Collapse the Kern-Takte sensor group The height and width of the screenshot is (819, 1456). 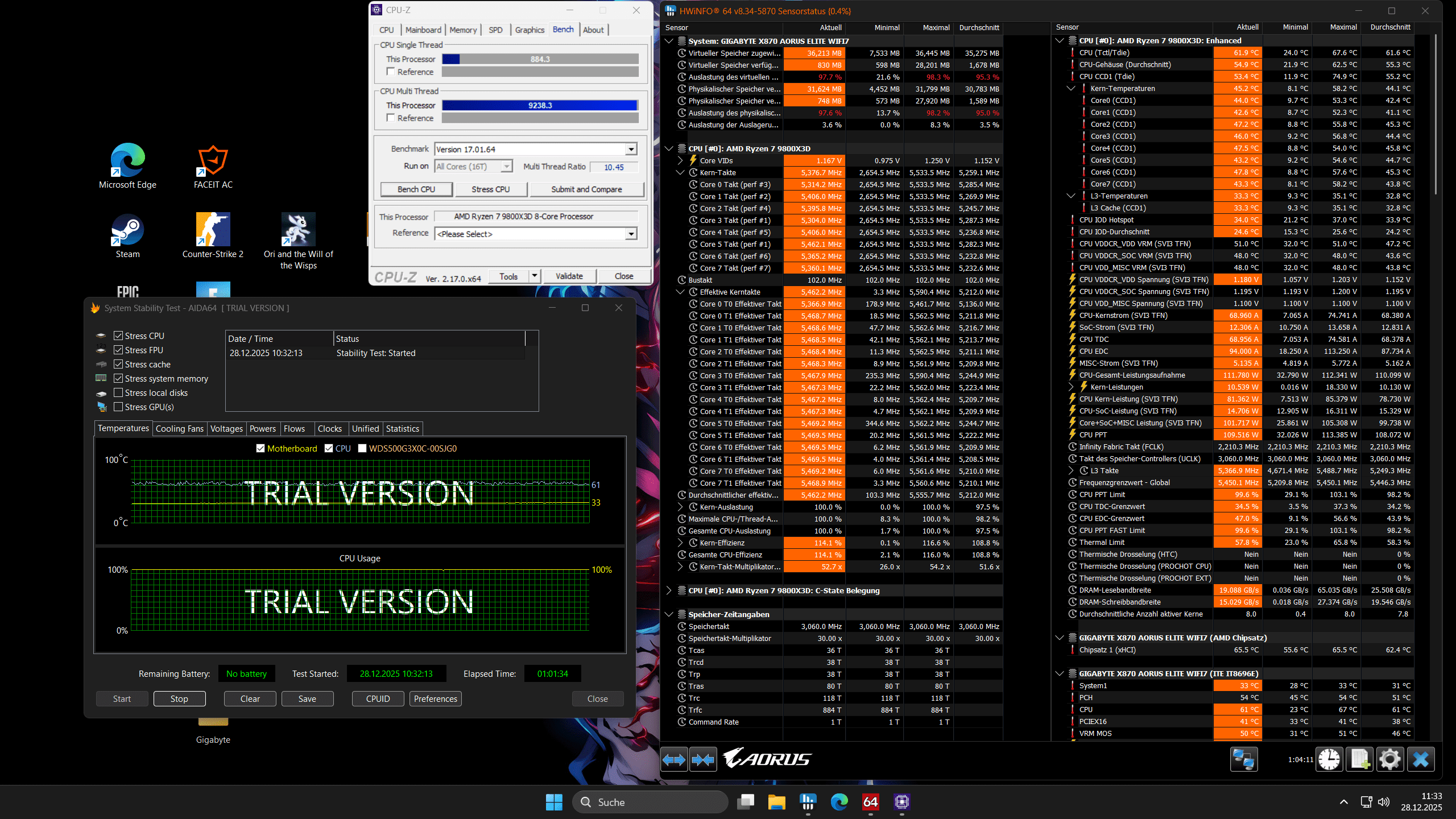tap(680, 172)
